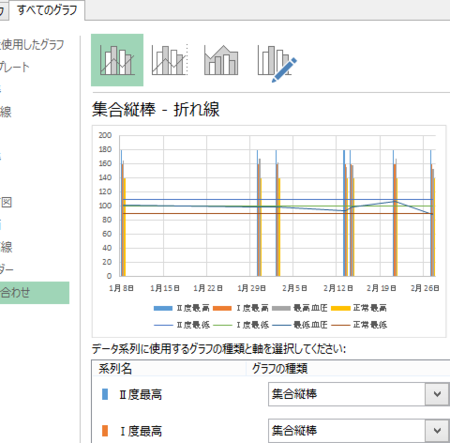Click the orange Ⅰ度最高 series color marker
This screenshot has width=450, height=443.
pos(105,431)
